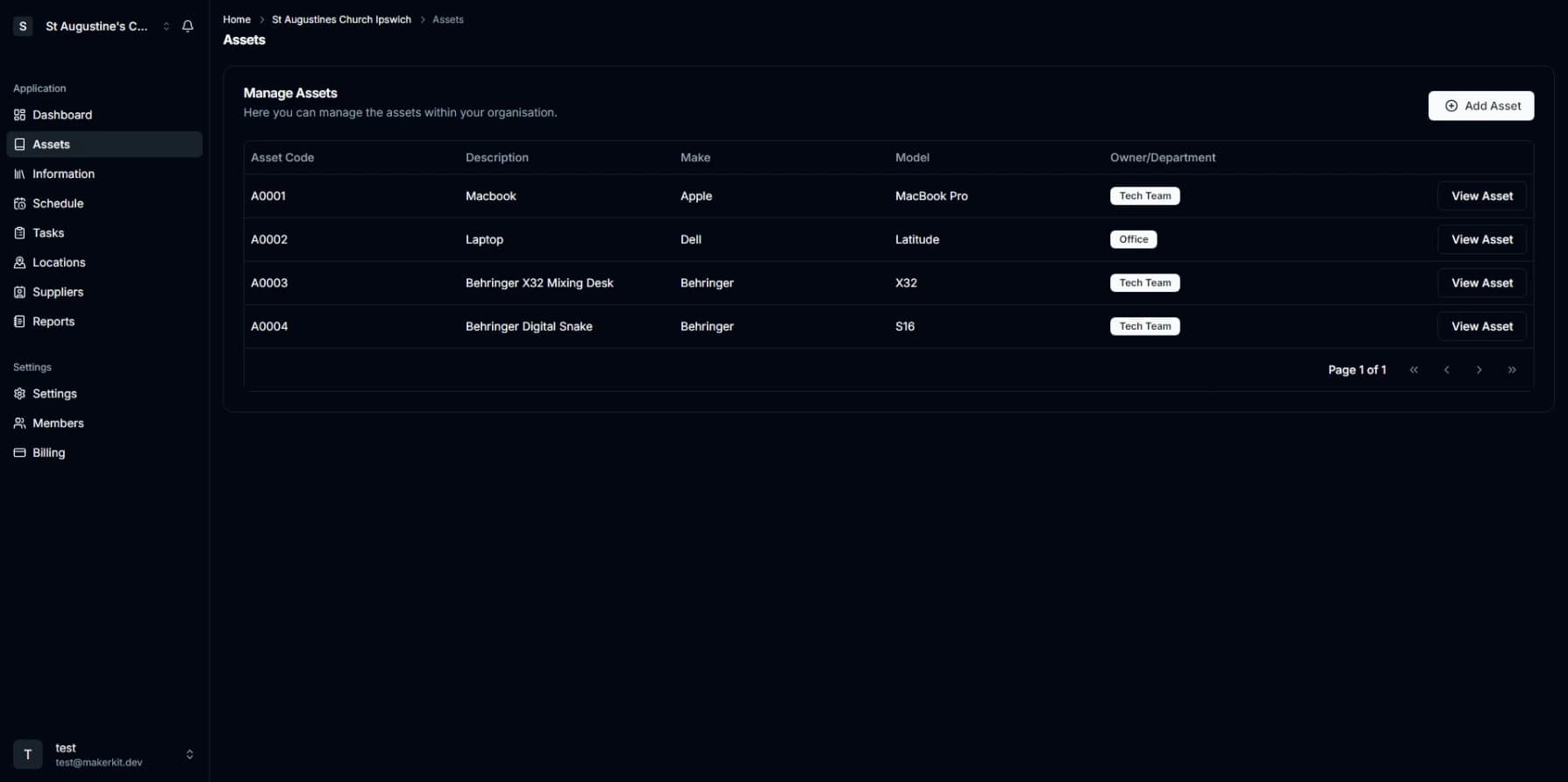
Task: Go to the previous page arrow
Action: pyautogui.click(x=1446, y=370)
